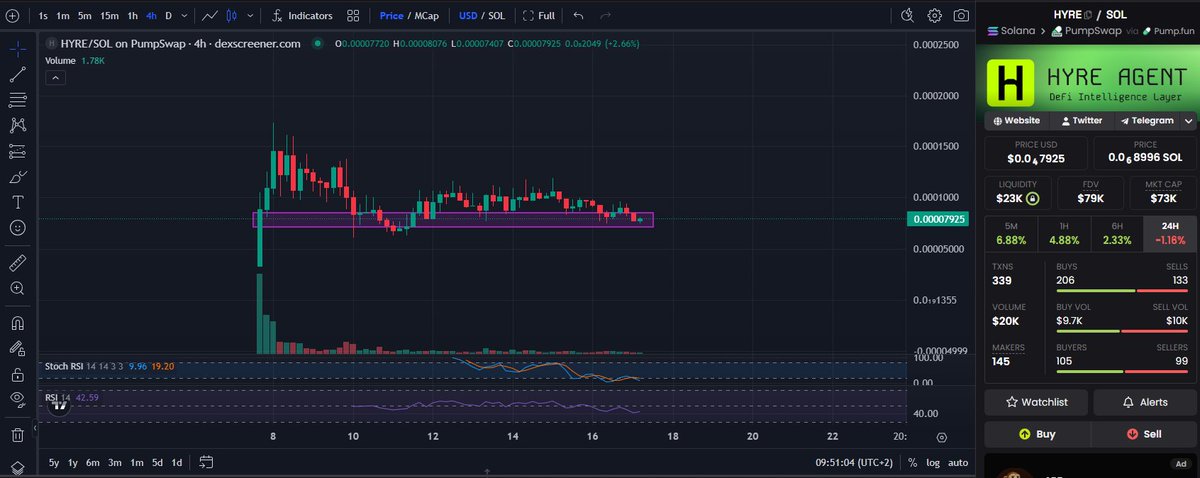Viewport: 1200px width, 478px height.
Task: Take a chart snapshot with camera icon
Action: (961, 15)
